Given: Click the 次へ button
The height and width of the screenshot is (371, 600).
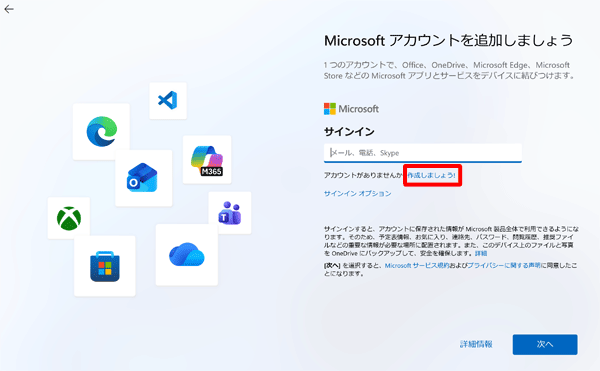Looking at the screenshot, I should (545, 345).
